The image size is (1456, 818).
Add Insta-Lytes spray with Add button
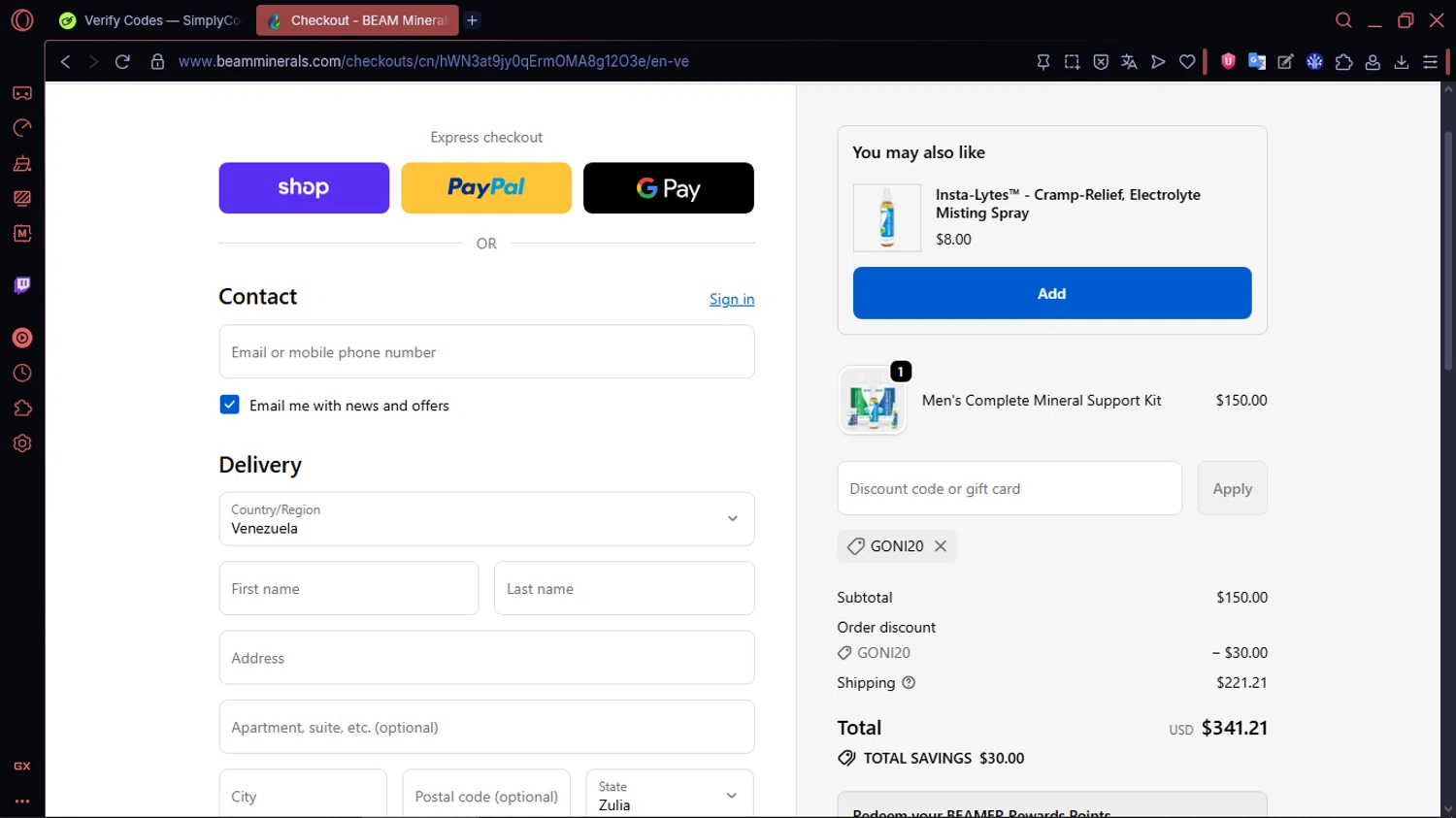click(x=1052, y=293)
